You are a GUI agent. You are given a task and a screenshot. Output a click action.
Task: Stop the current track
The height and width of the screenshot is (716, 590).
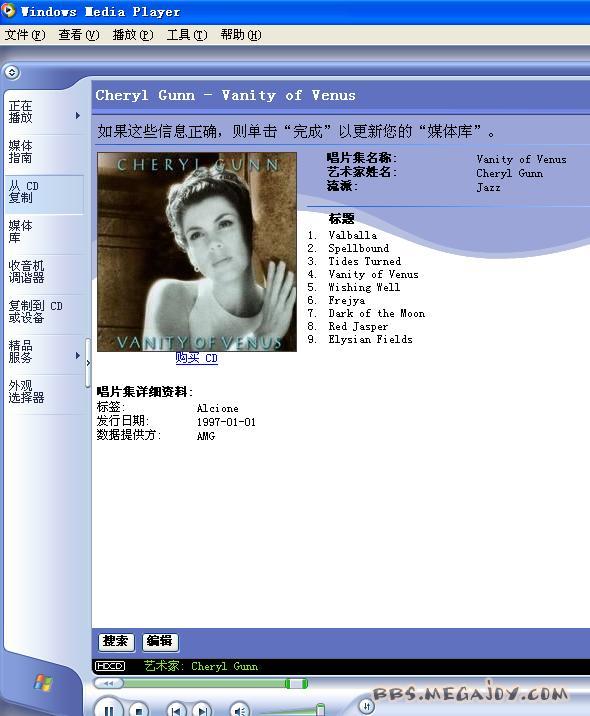[139, 709]
